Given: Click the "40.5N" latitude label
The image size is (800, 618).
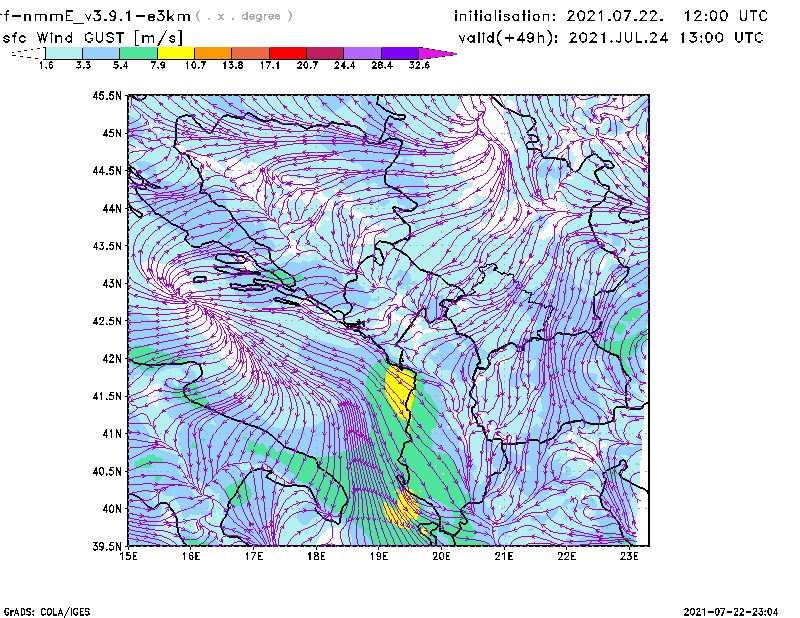Looking at the screenshot, I should 107,471.
